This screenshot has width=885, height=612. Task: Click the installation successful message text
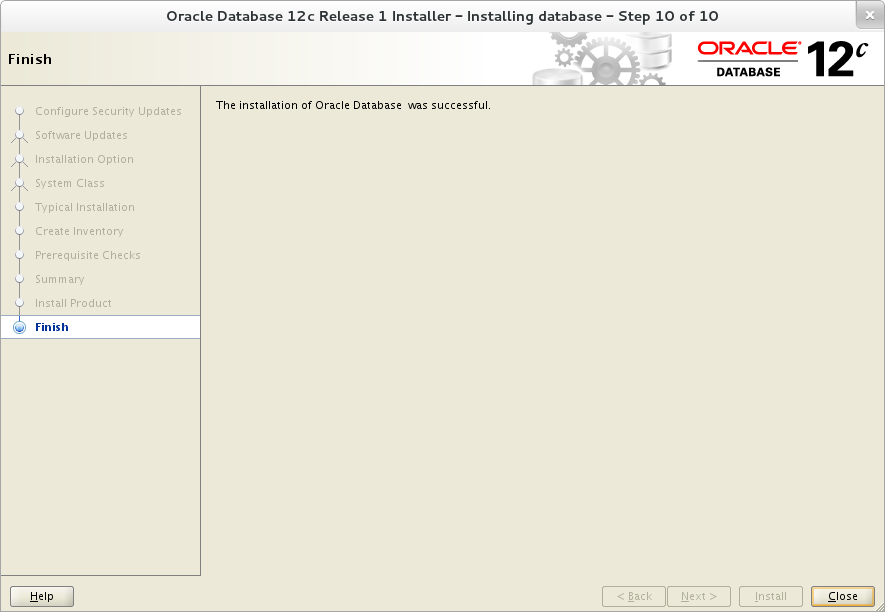pos(353,106)
